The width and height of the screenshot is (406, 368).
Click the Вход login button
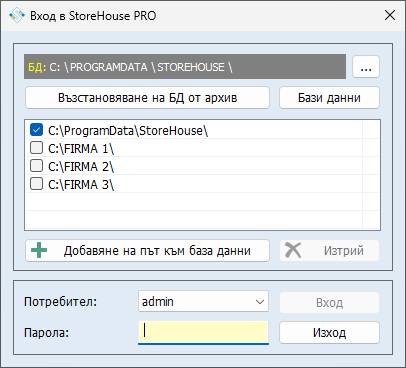tap(329, 302)
